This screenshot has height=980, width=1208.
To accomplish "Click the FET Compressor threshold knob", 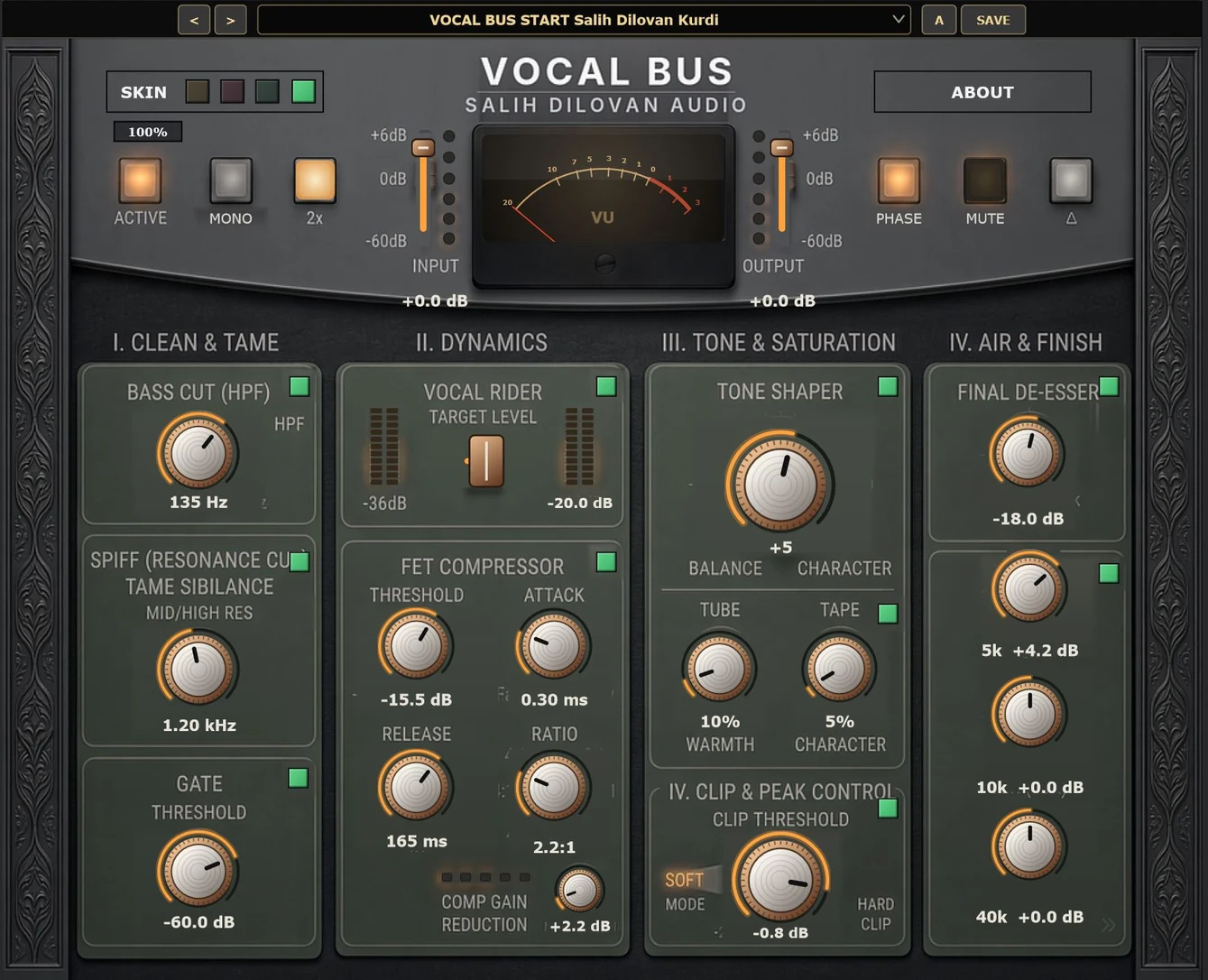I will pos(416,644).
